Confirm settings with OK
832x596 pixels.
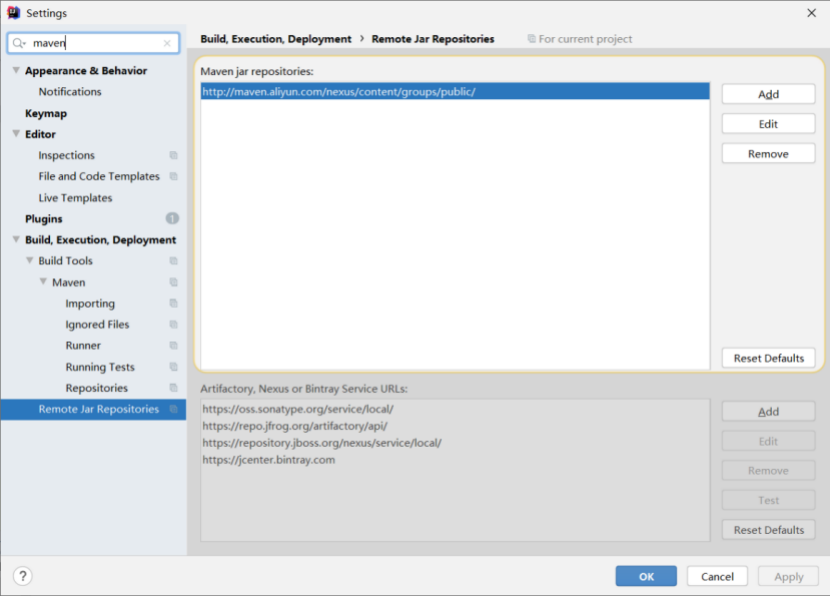(646, 576)
